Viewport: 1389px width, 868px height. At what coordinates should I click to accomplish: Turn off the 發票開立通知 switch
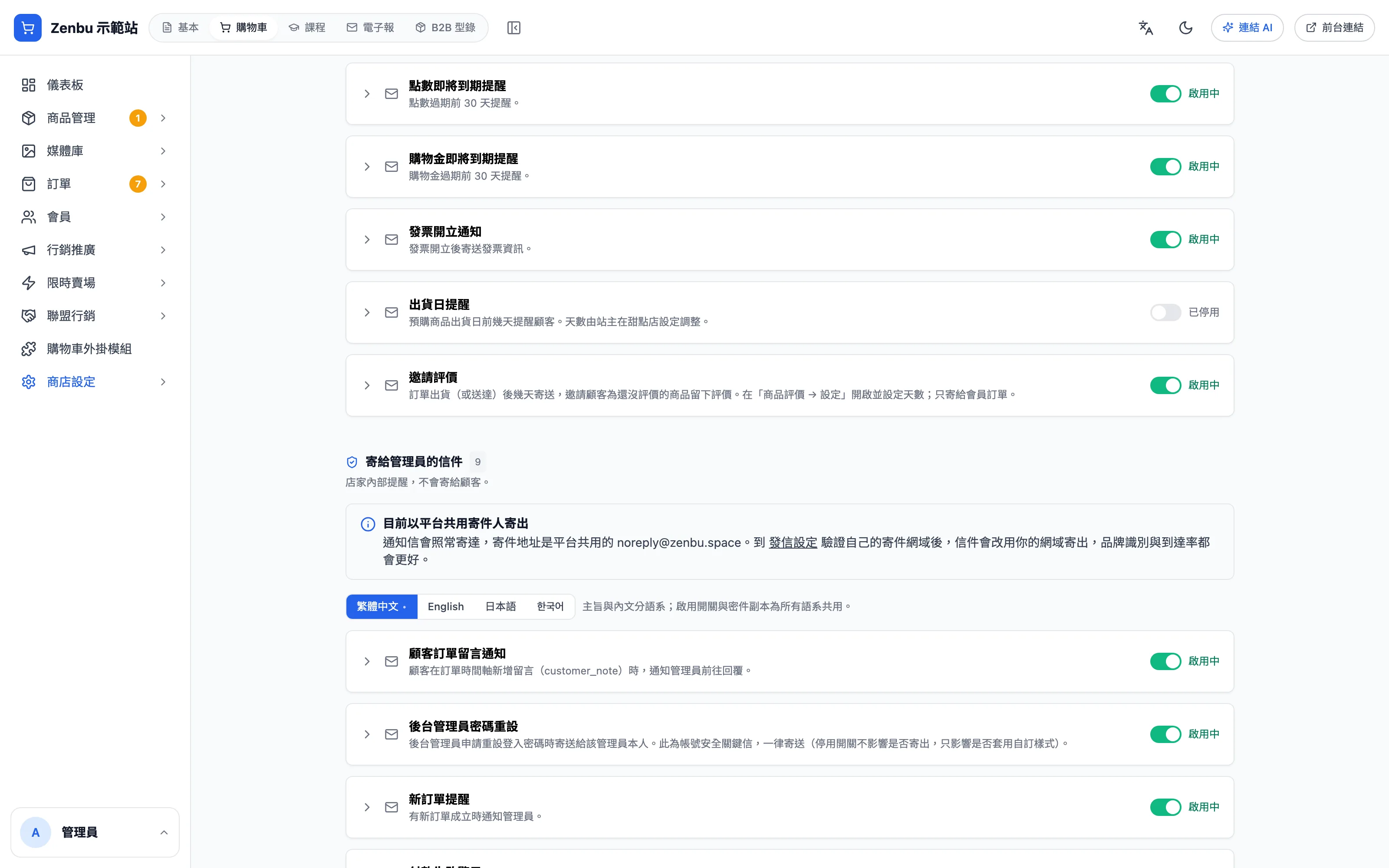click(1165, 240)
